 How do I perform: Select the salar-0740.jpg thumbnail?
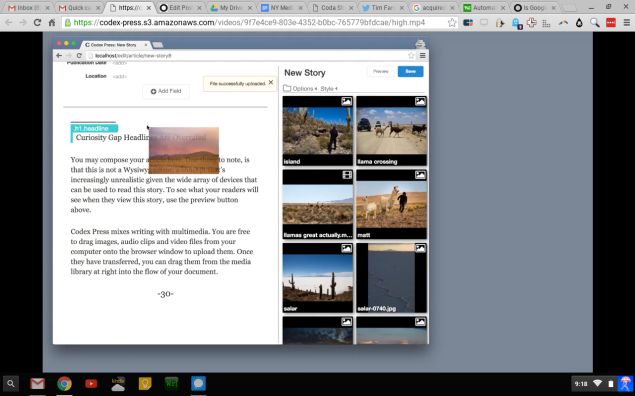pyautogui.click(x=392, y=278)
